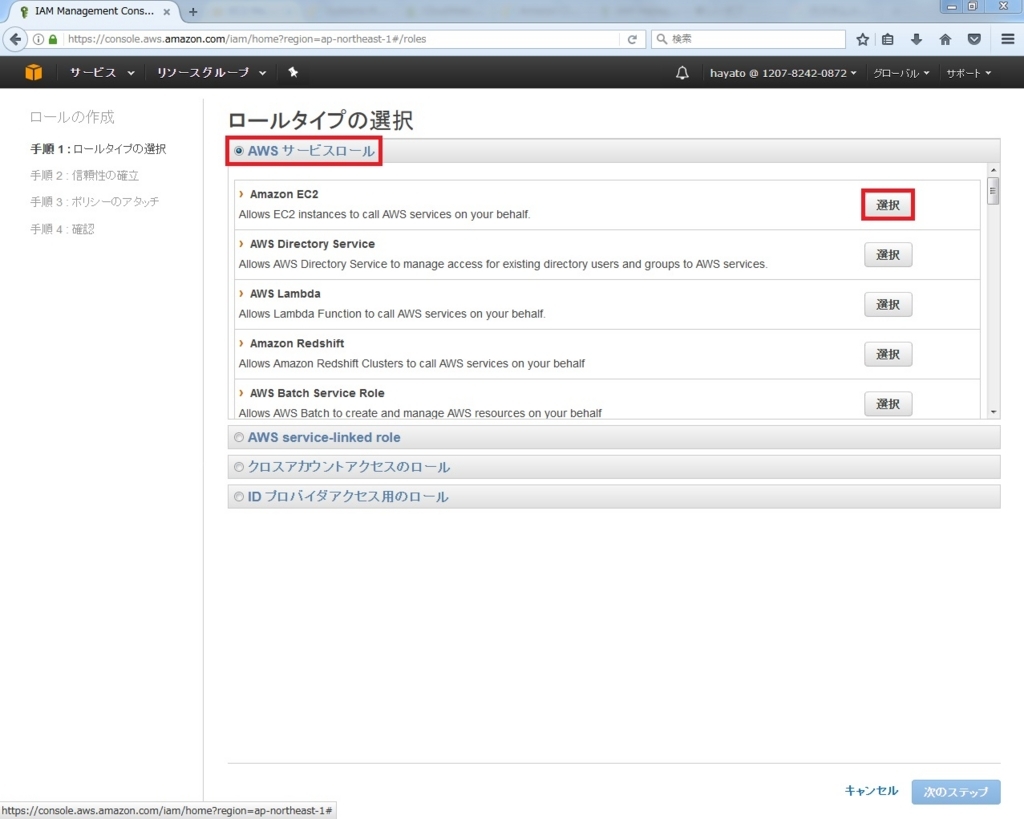Click the キャンセル link

coord(871,791)
